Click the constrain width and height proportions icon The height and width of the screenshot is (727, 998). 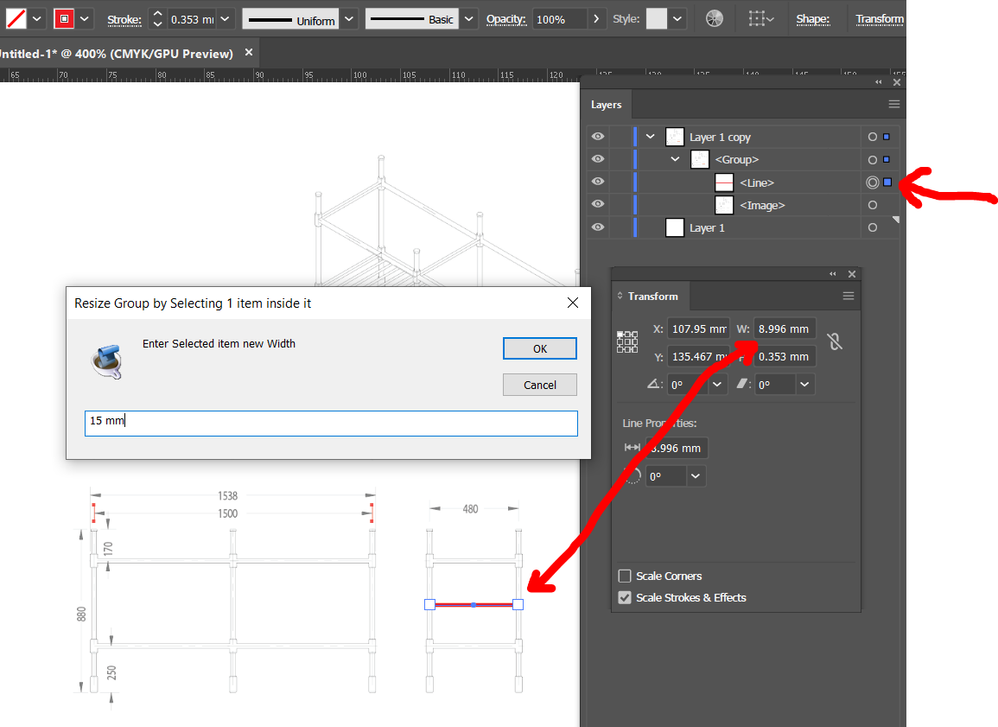(835, 342)
